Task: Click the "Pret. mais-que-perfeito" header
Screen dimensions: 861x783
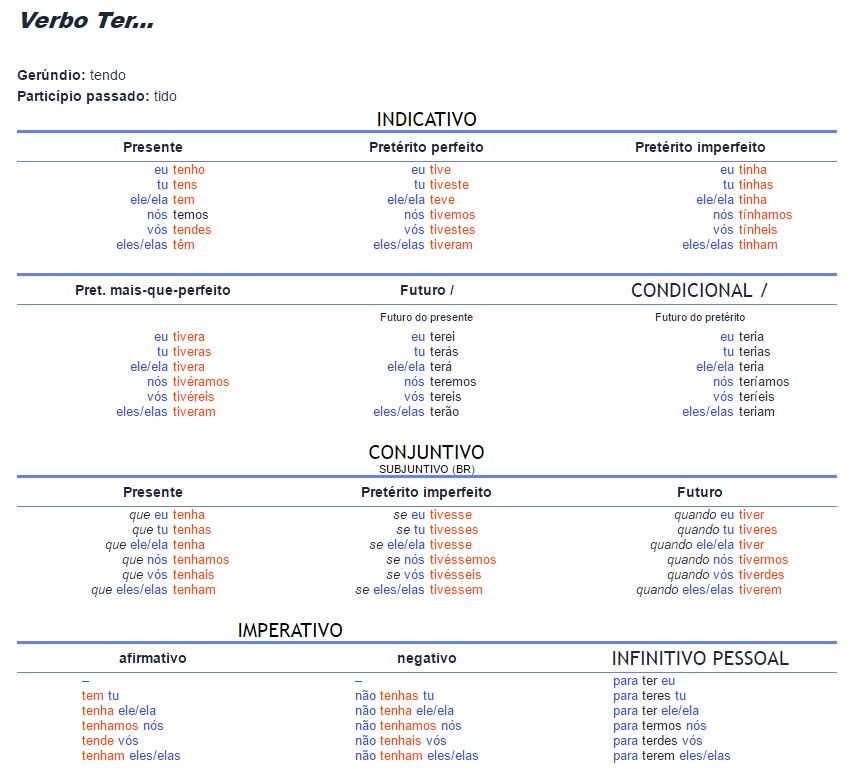Action: point(153,290)
